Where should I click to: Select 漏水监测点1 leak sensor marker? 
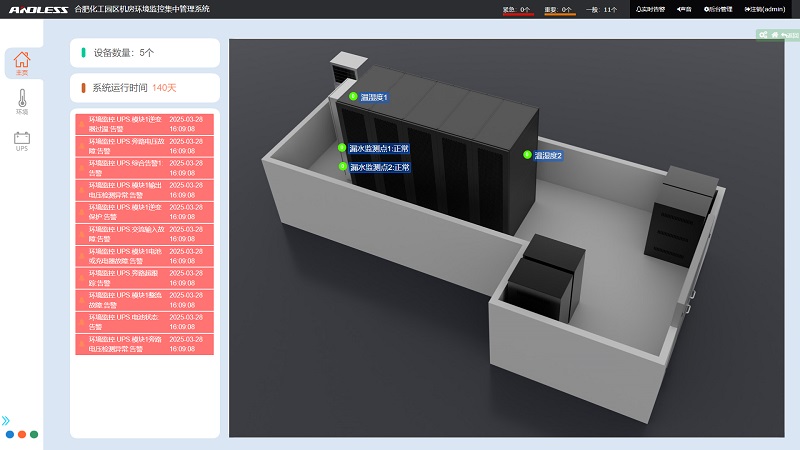tap(342, 148)
